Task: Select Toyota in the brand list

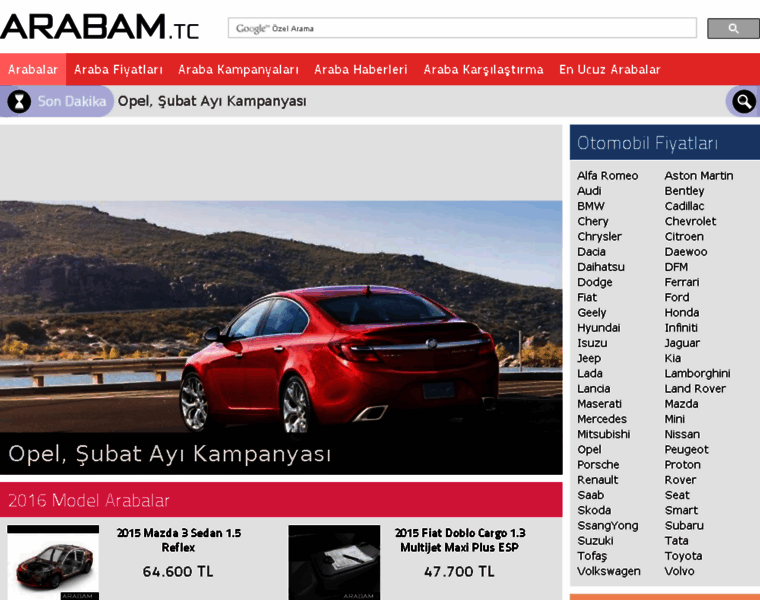Action: tap(683, 556)
